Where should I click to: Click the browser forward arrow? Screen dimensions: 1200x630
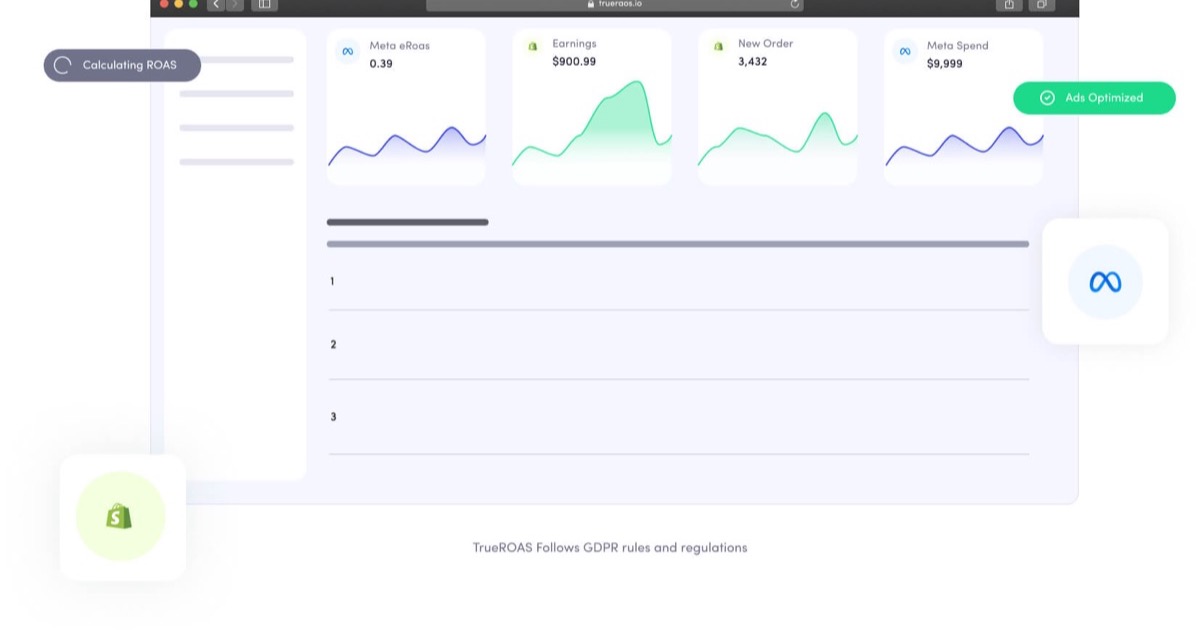click(x=235, y=4)
